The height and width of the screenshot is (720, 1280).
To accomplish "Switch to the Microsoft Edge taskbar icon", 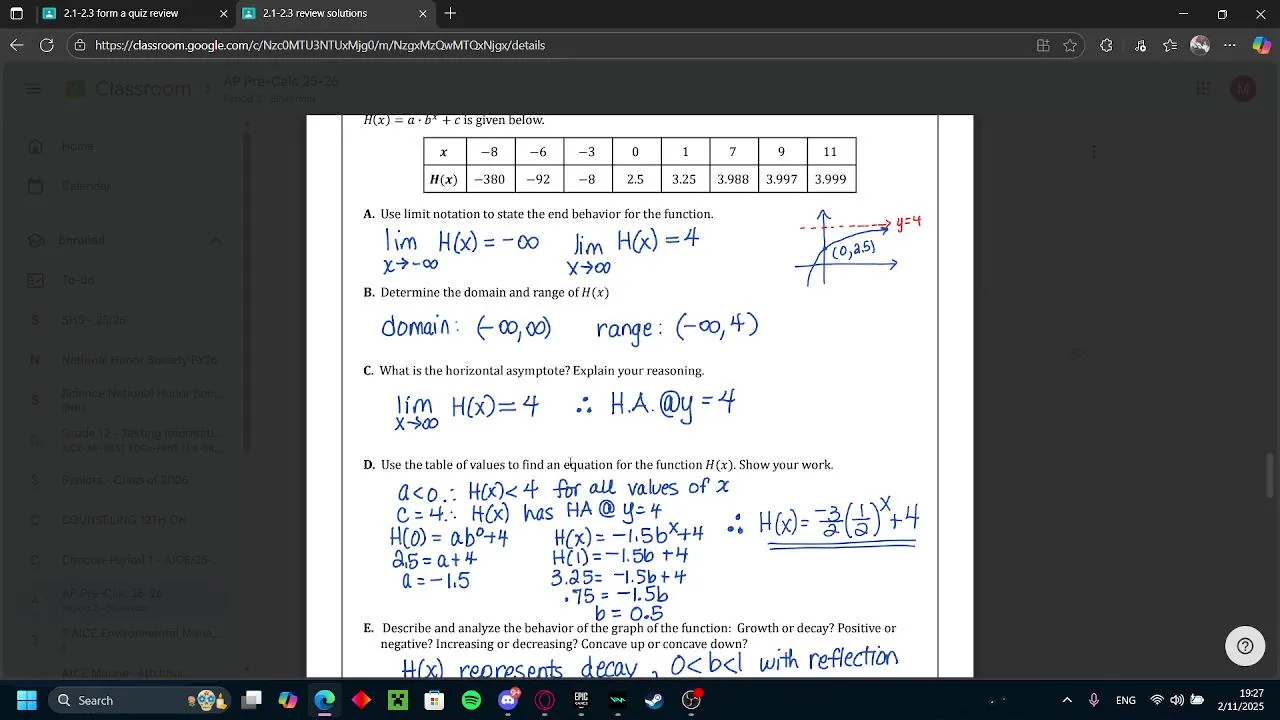I will 325,700.
